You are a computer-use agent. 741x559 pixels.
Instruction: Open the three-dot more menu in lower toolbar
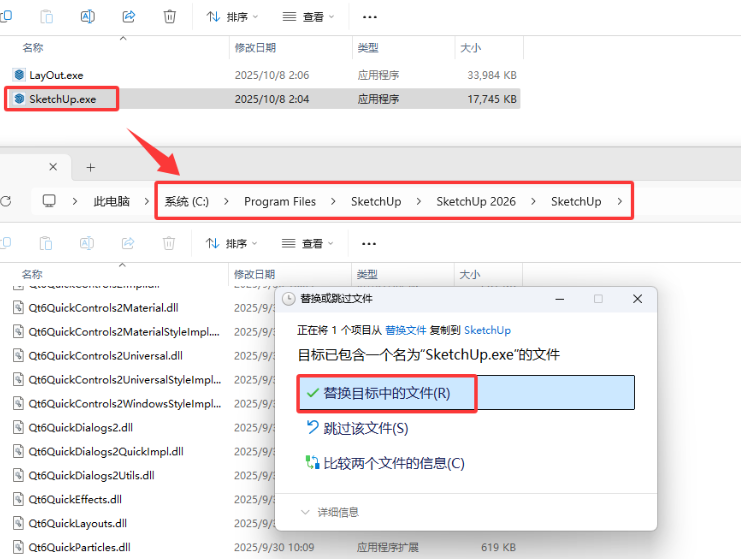[x=369, y=243]
